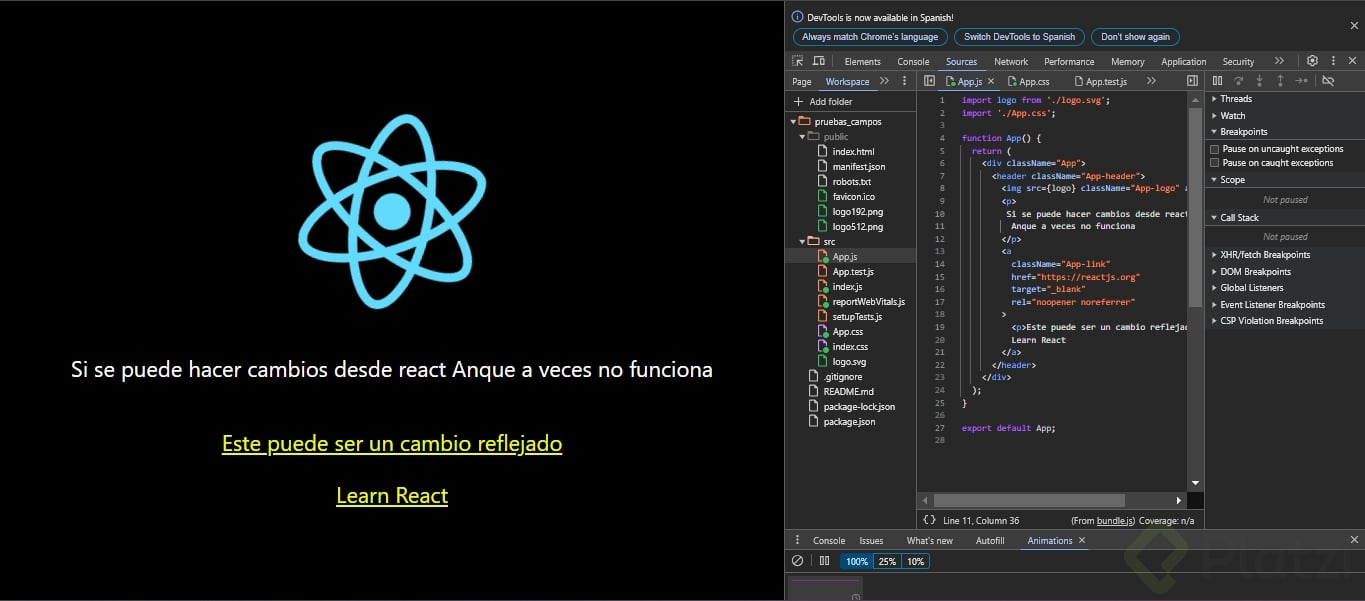The image size is (1365, 601).
Task: Click the code editor vertical scrollbar
Action: coord(1195,207)
